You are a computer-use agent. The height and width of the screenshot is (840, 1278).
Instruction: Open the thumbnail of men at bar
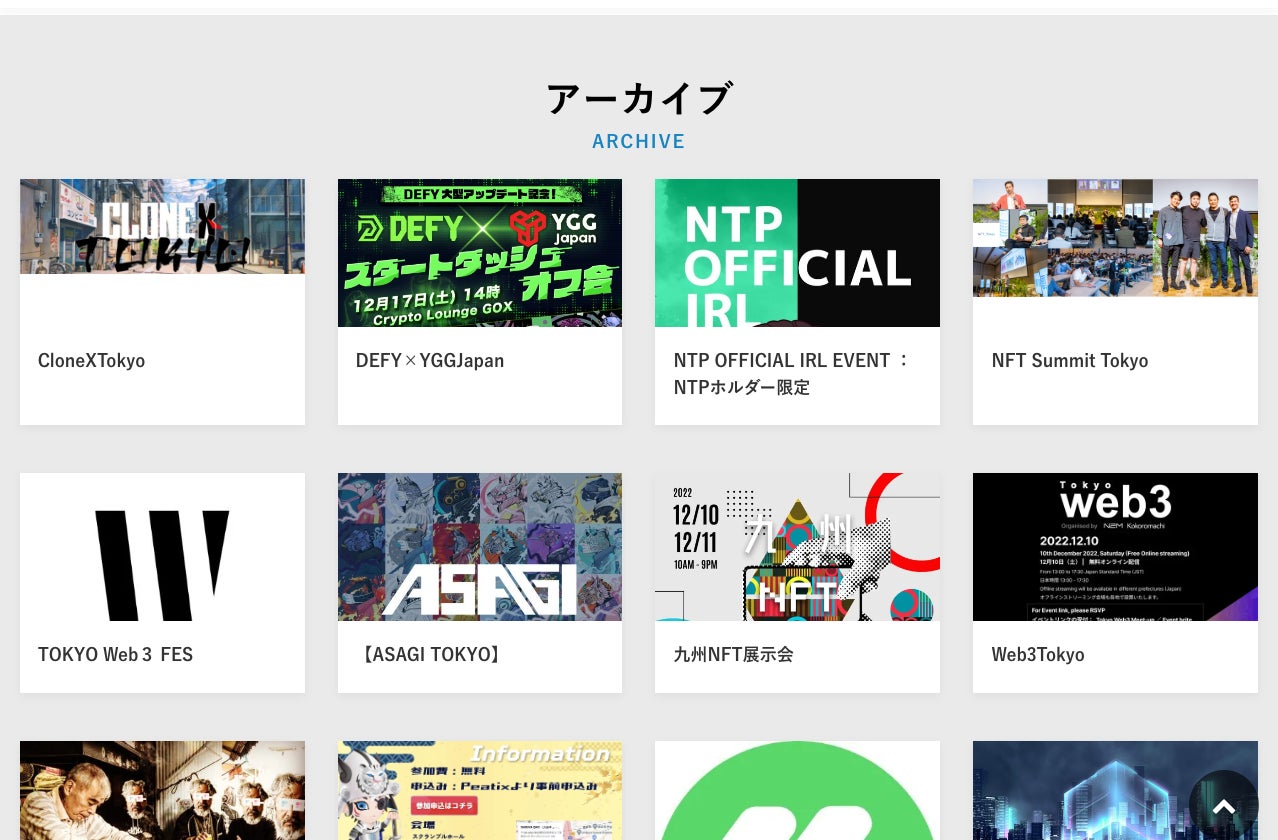click(162, 790)
